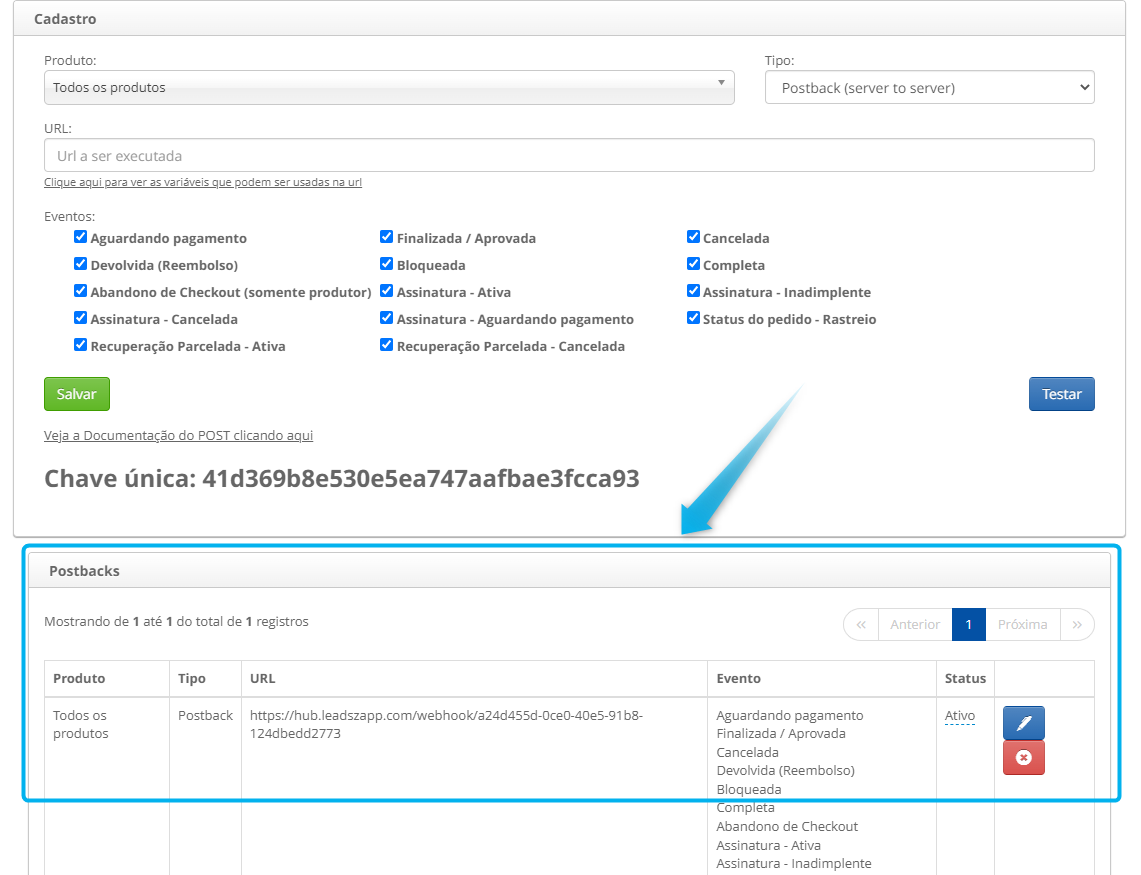The width and height of the screenshot is (1141, 875).
Task: Open the Produto dropdown
Action: [x=389, y=88]
